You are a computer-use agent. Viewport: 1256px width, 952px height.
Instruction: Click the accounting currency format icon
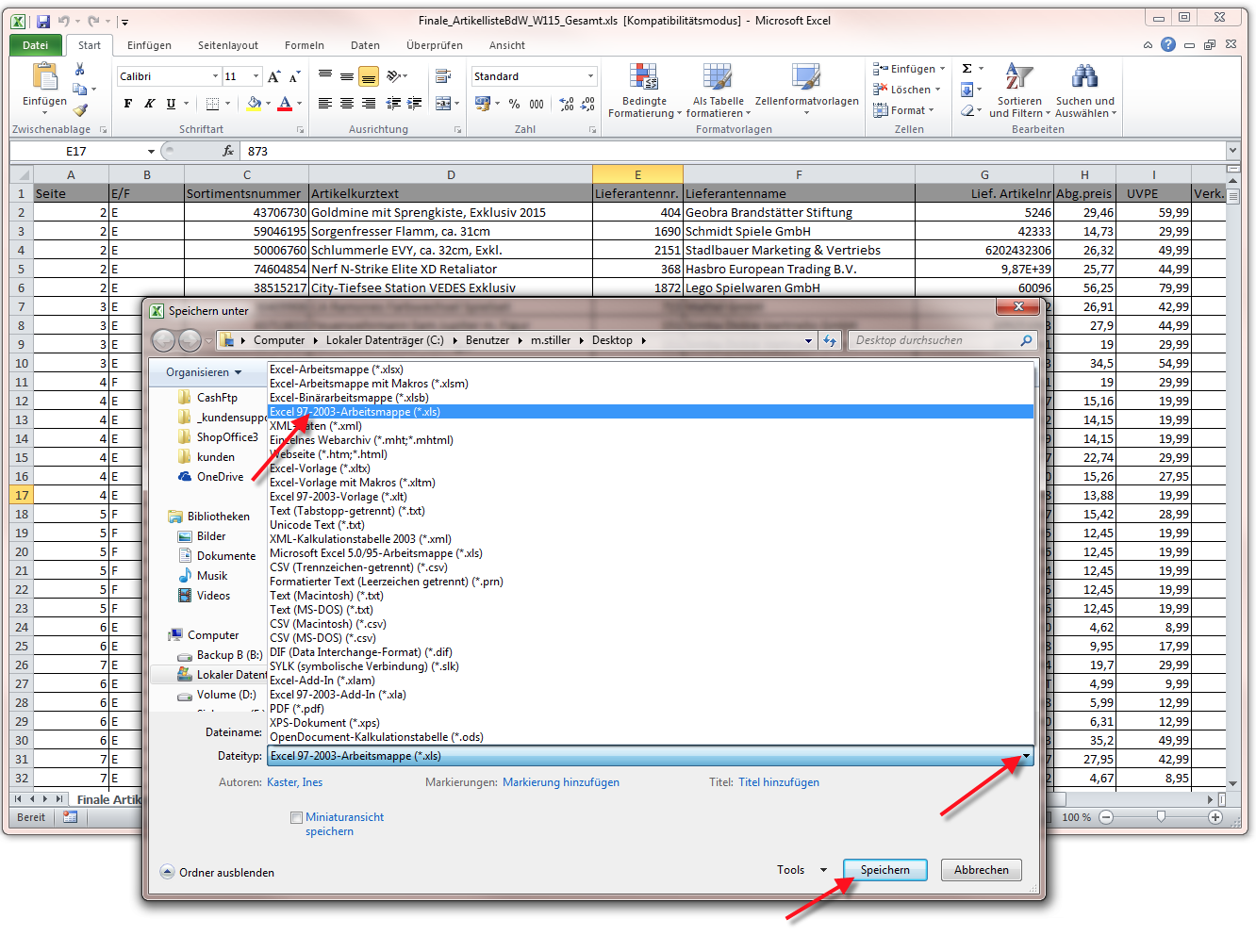pyautogui.click(x=483, y=104)
